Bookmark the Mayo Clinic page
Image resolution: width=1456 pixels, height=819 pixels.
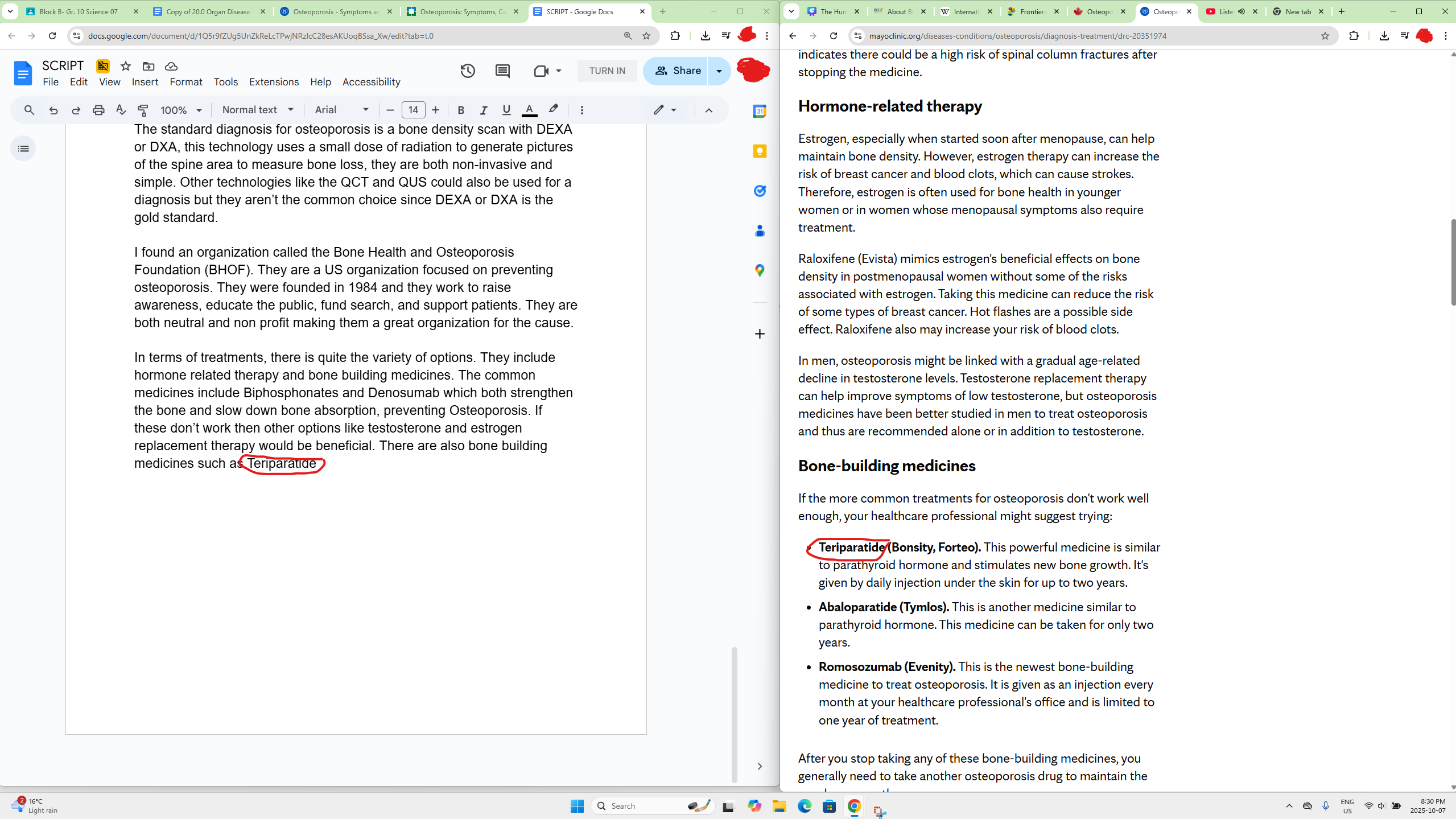(1325, 36)
